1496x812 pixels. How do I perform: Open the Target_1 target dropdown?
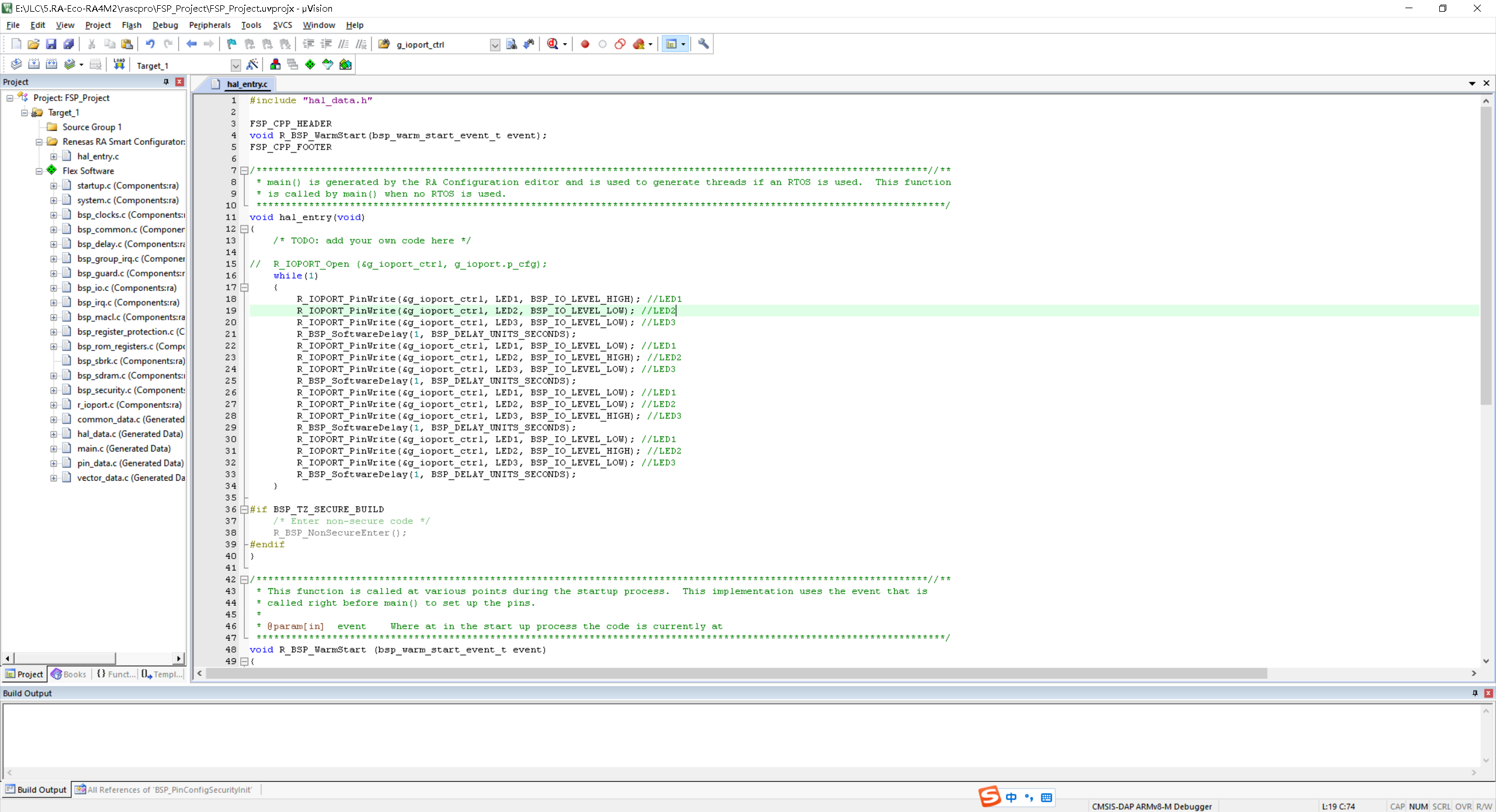point(236,65)
